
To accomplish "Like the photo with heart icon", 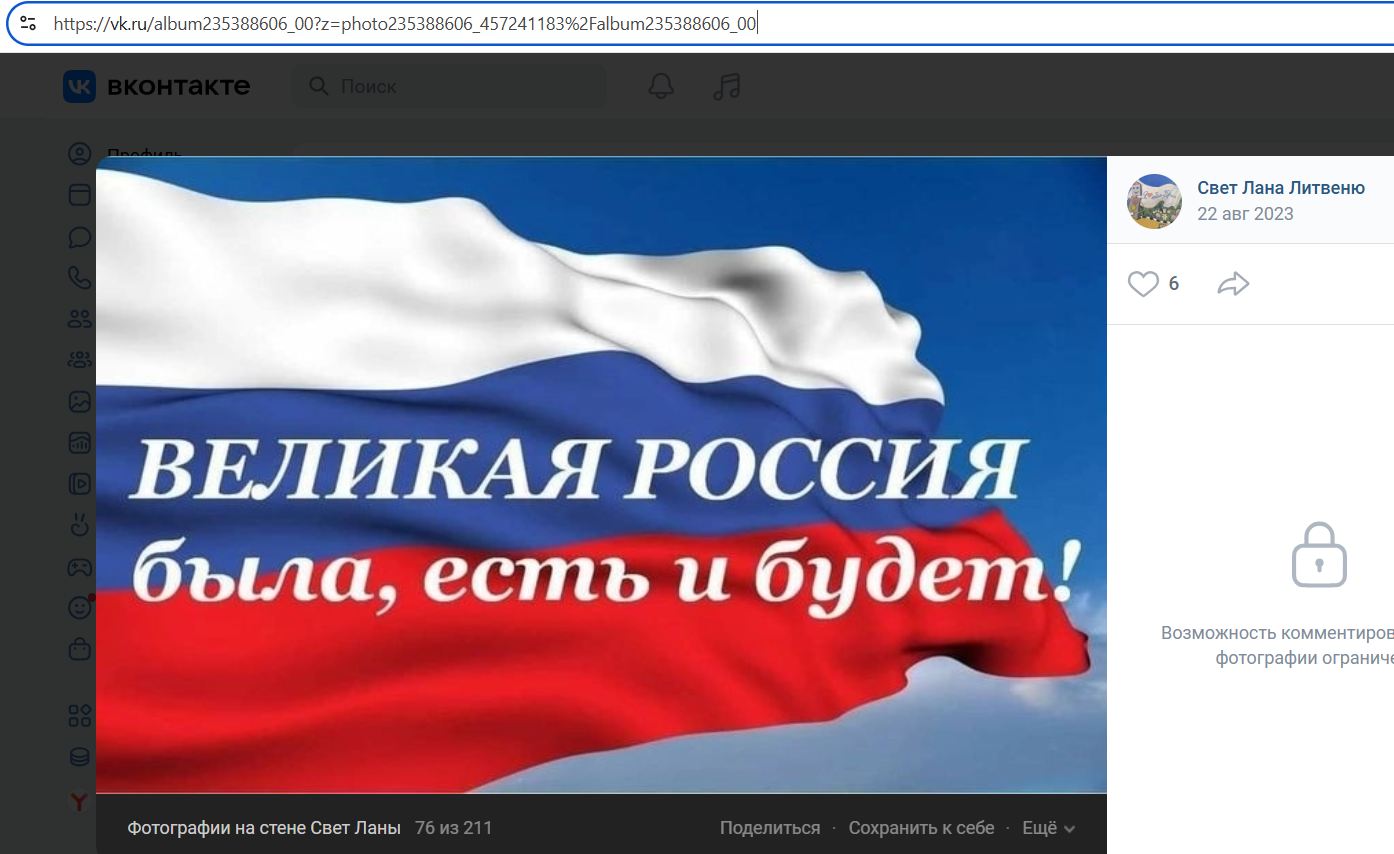I will point(1143,284).
